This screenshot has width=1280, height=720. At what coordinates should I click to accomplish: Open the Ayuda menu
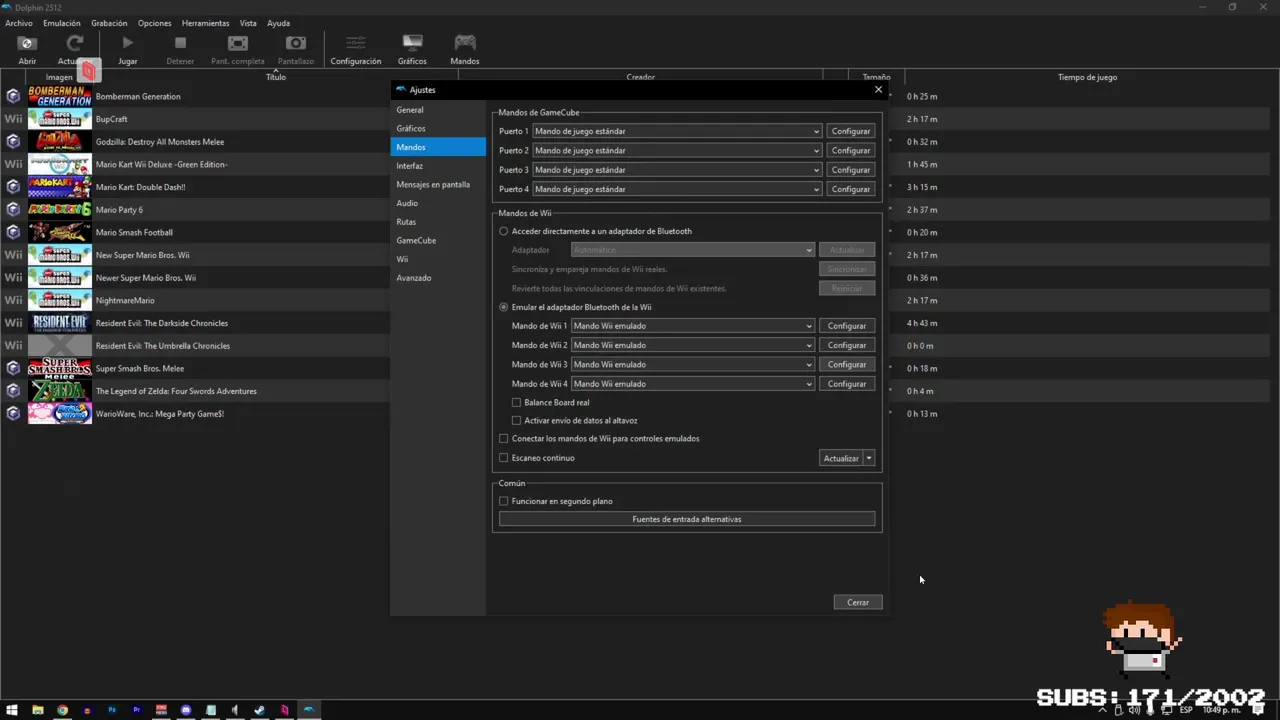[279, 23]
